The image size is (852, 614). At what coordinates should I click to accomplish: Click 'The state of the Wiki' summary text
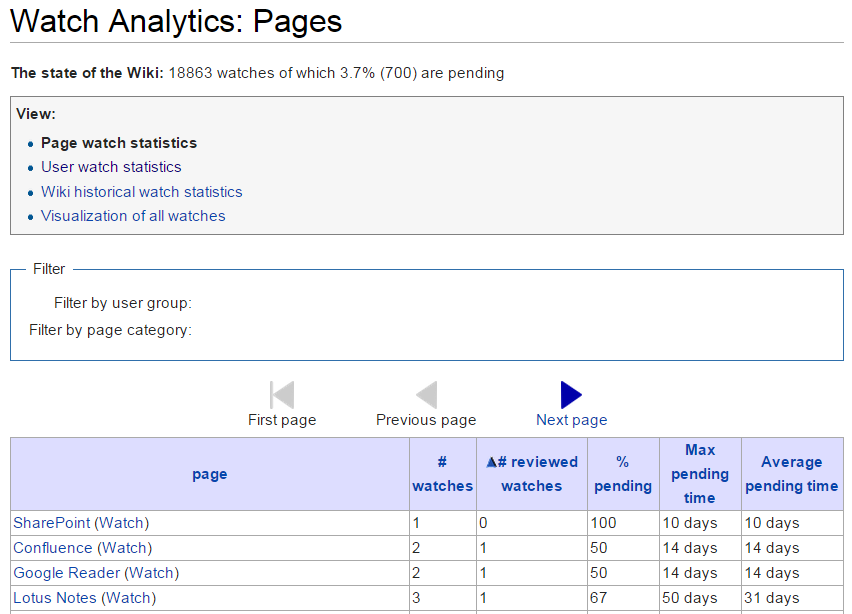click(x=258, y=73)
